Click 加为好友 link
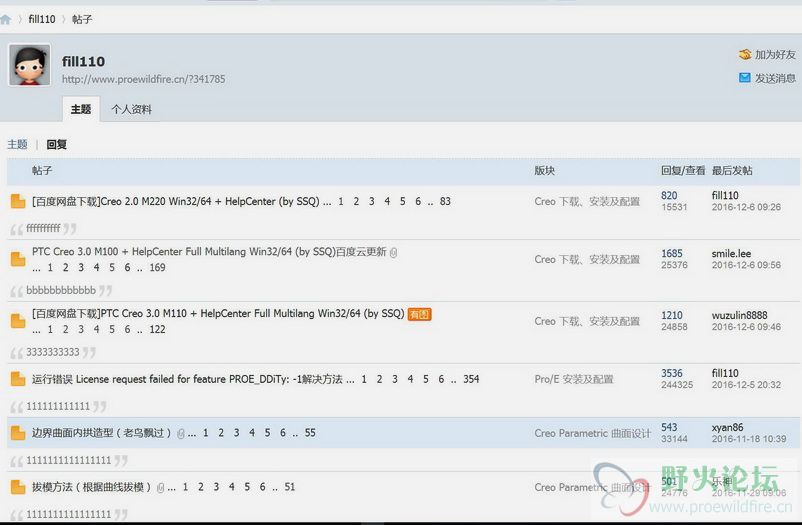 coord(775,54)
